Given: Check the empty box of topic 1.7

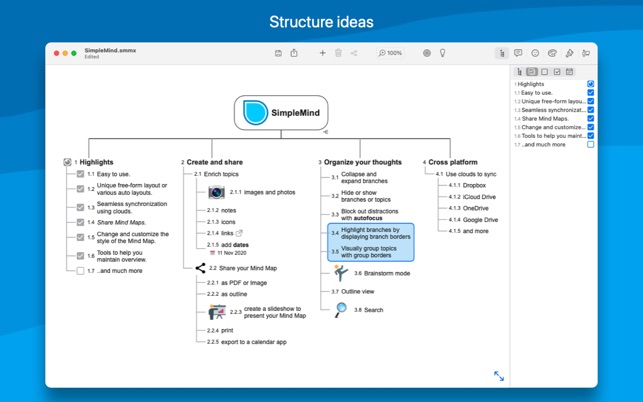Looking at the screenshot, I should (x=80, y=271).
